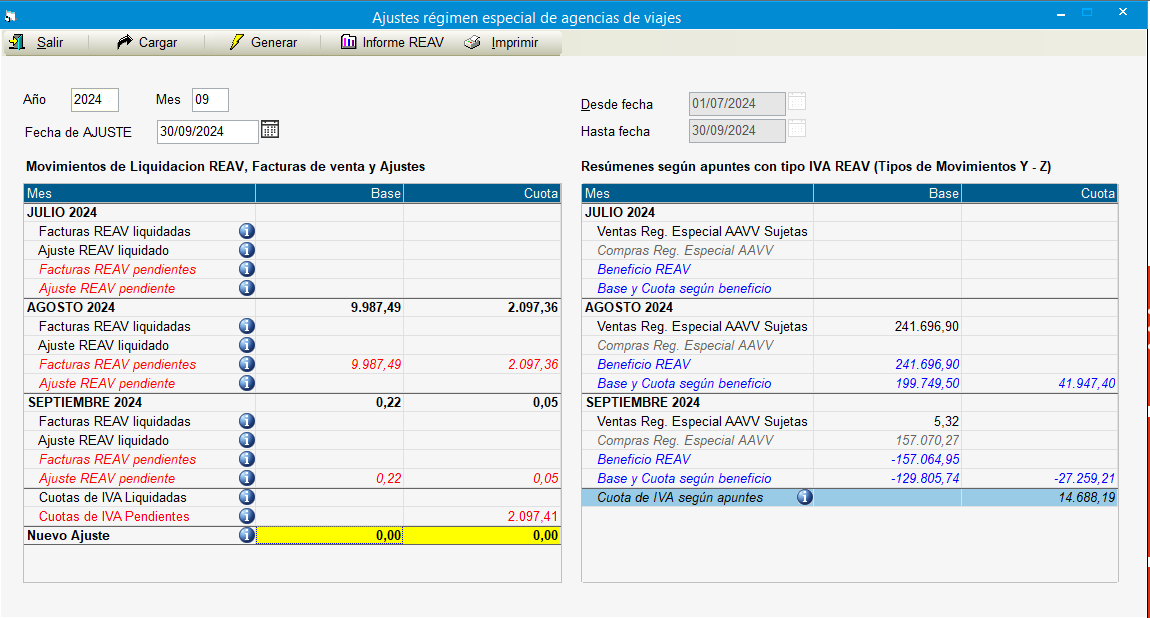Open the Hasta fecha calendar picker

click(x=796, y=131)
